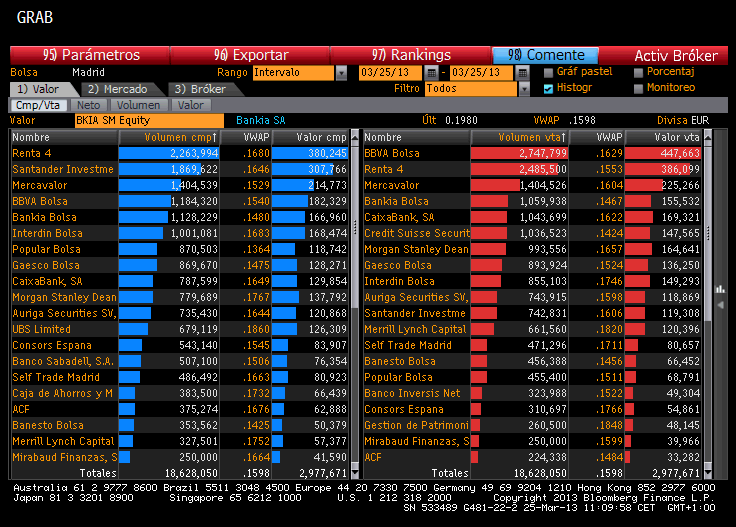Click the end date field 03/25/13
736x527 pixels.
point(481,73)
